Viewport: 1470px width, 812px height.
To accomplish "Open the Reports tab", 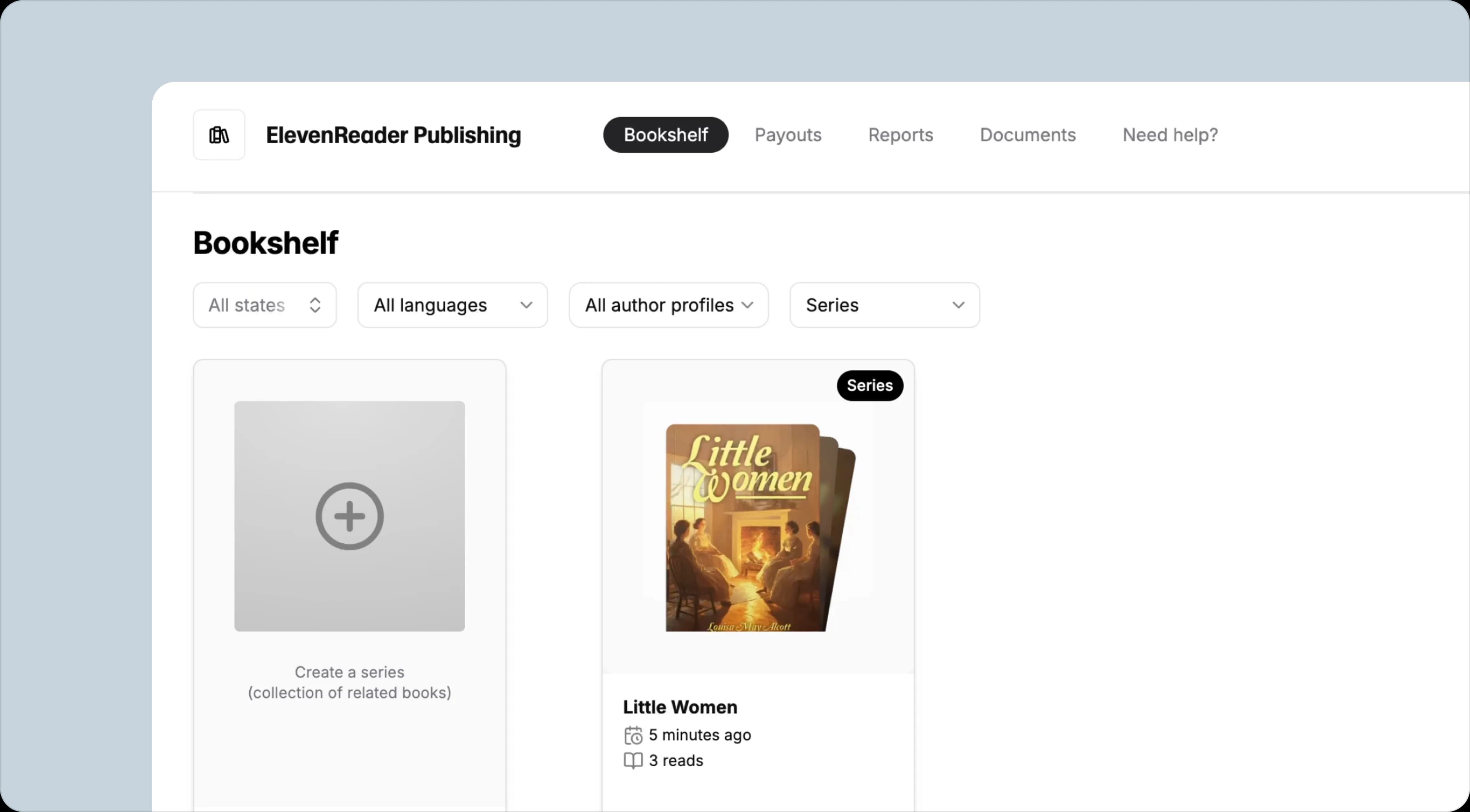I will point(901,135).
